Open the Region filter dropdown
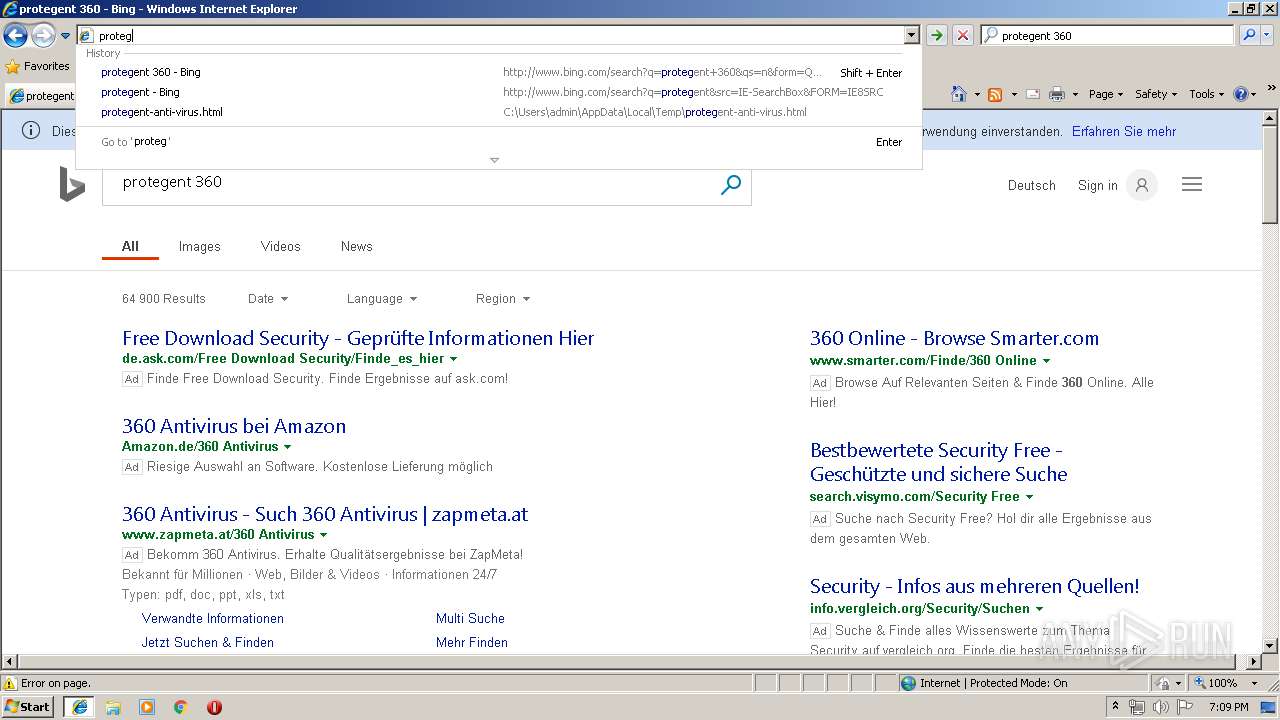This screenshot has width=1280, height=720. tap(503, 298)
